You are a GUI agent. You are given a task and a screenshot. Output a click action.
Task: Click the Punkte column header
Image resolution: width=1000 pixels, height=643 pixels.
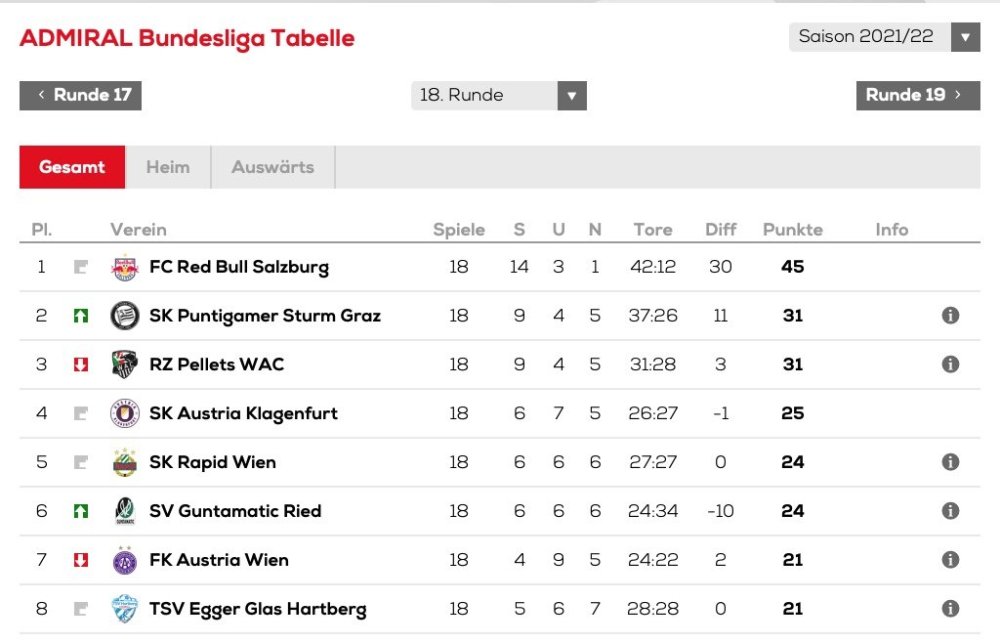point(792,230)
